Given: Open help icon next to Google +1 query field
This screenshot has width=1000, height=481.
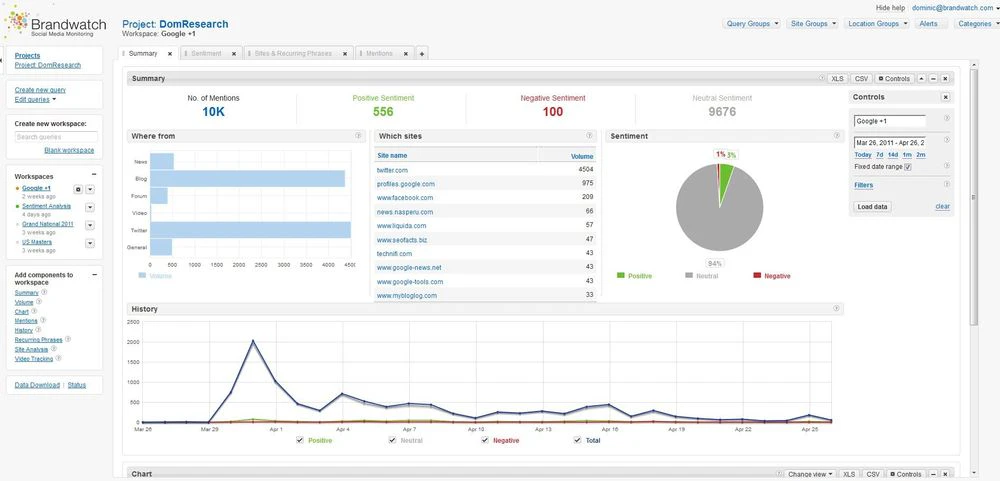Looking at the screenshot, I should 946,119.
